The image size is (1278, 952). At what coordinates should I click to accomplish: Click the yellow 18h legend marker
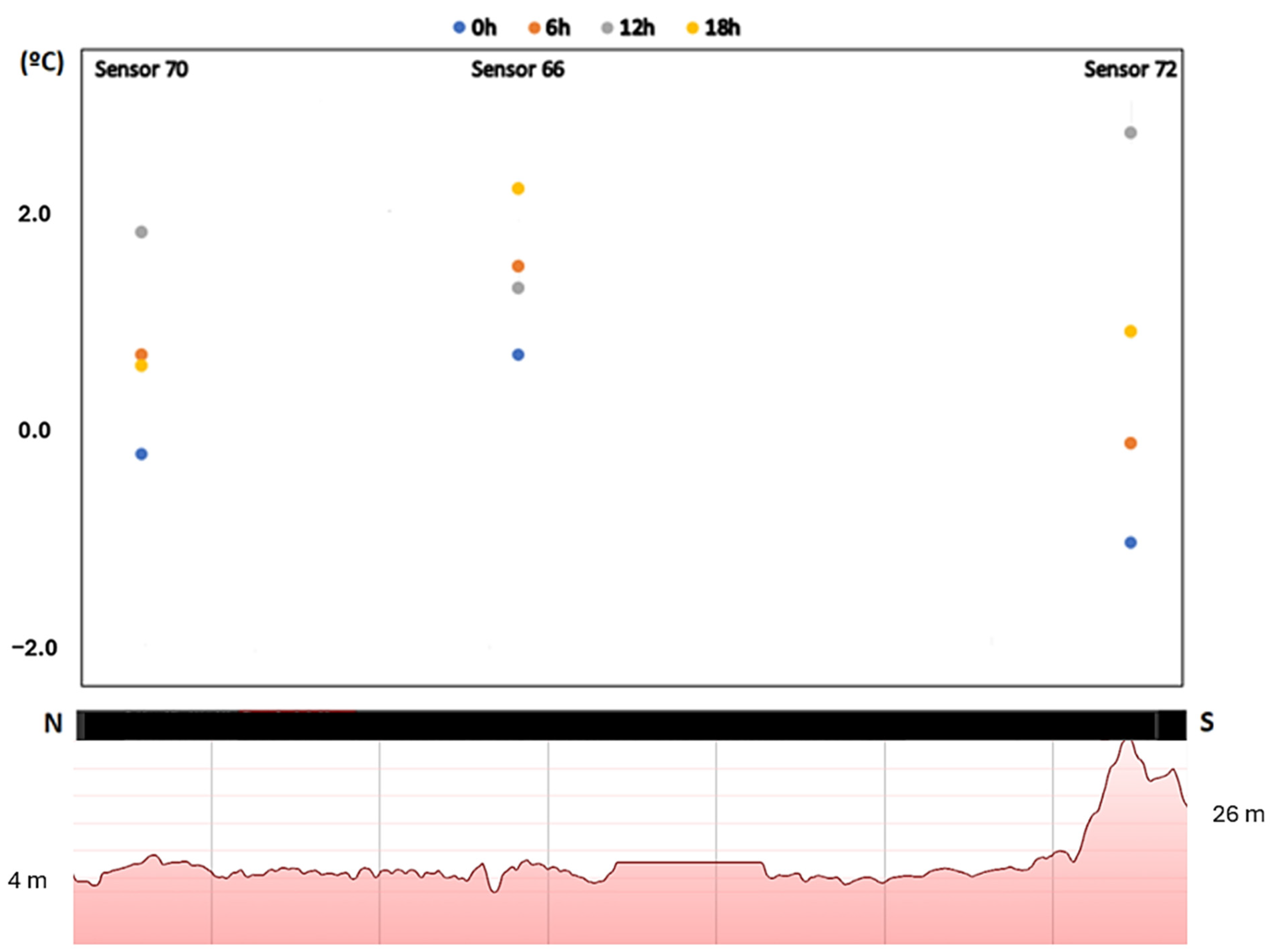[x=692, y=28]
